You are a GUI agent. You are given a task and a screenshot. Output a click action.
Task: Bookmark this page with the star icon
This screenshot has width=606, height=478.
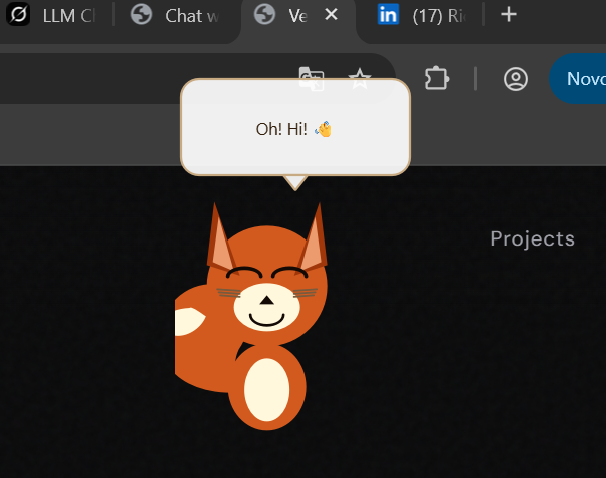(x=360, y=78)
